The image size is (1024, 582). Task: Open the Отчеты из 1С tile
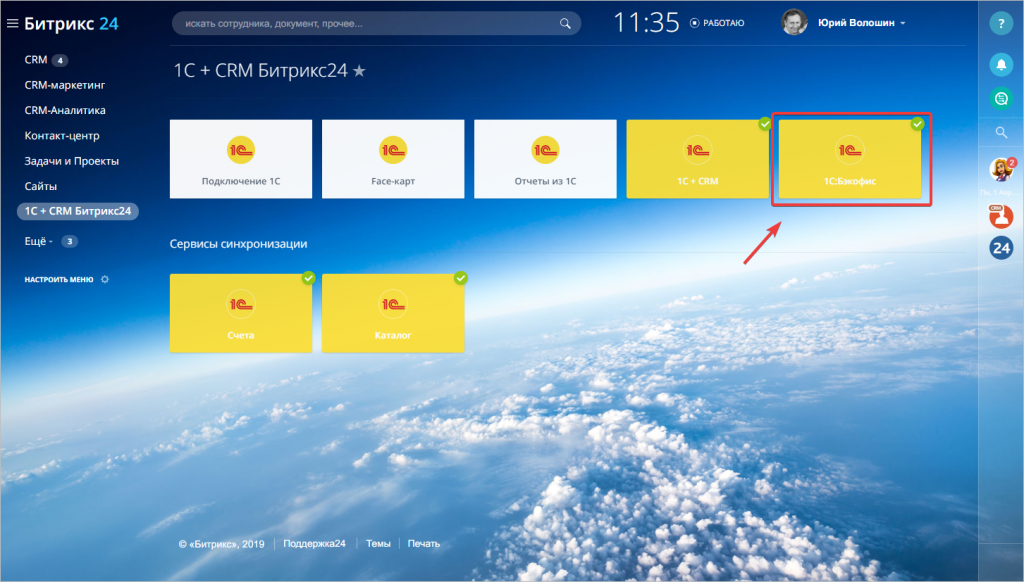(545, 159)
